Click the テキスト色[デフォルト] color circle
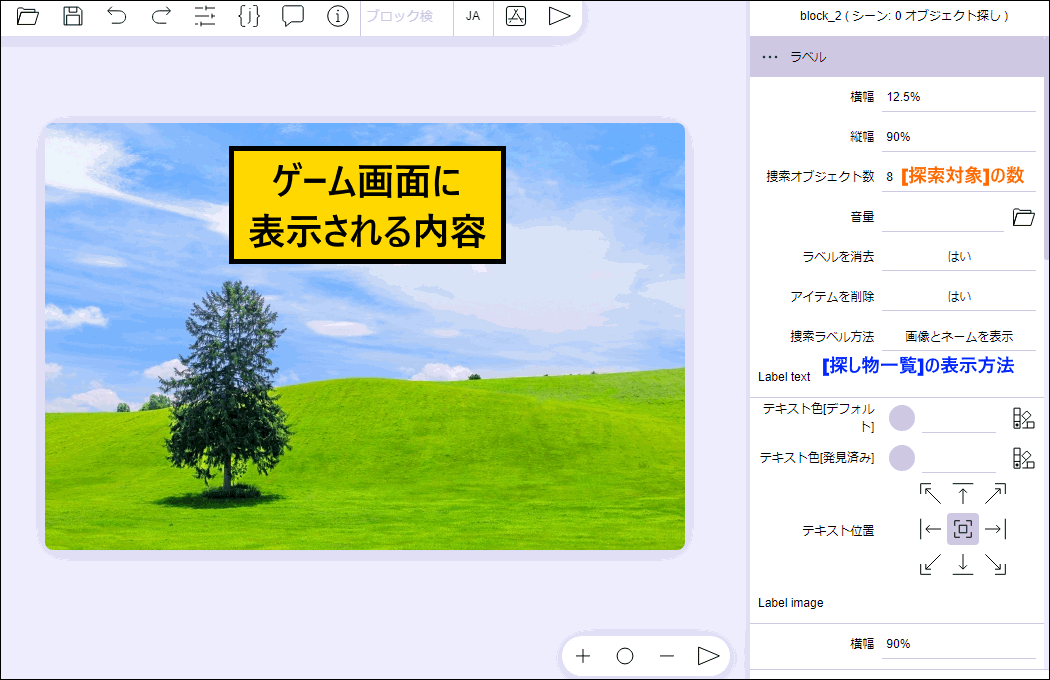 (902, 418)
